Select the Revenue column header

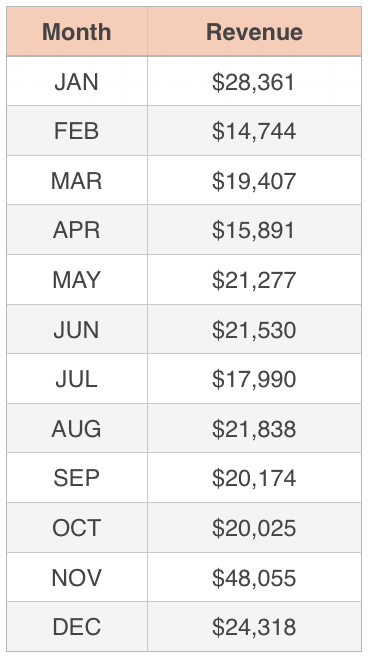(x=254, y=31)
